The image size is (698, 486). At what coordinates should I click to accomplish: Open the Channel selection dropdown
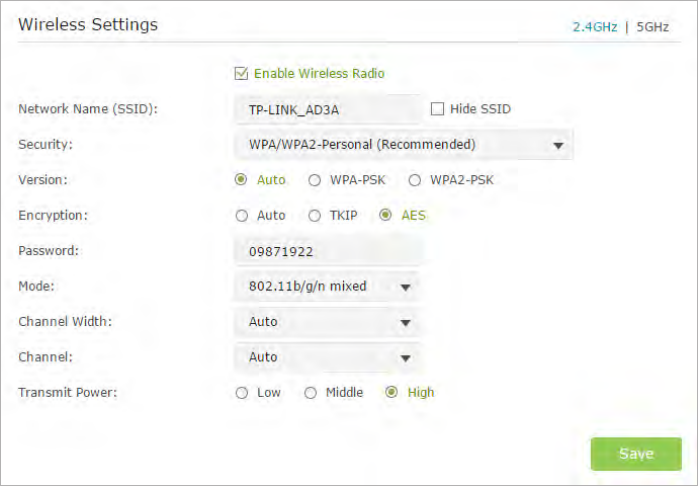(326, 357)
